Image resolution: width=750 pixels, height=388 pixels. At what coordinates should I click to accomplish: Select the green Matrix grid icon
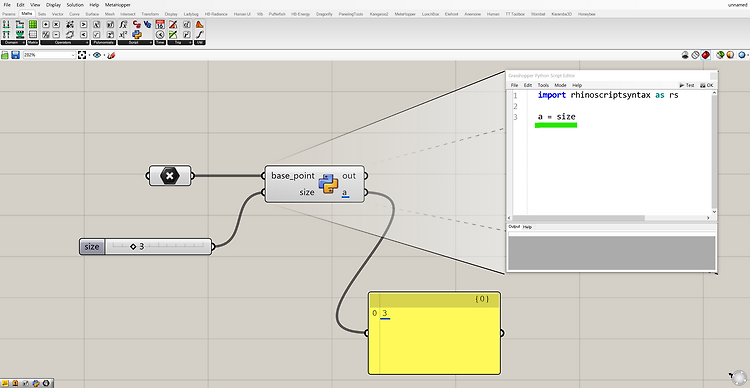coord(33,24)
